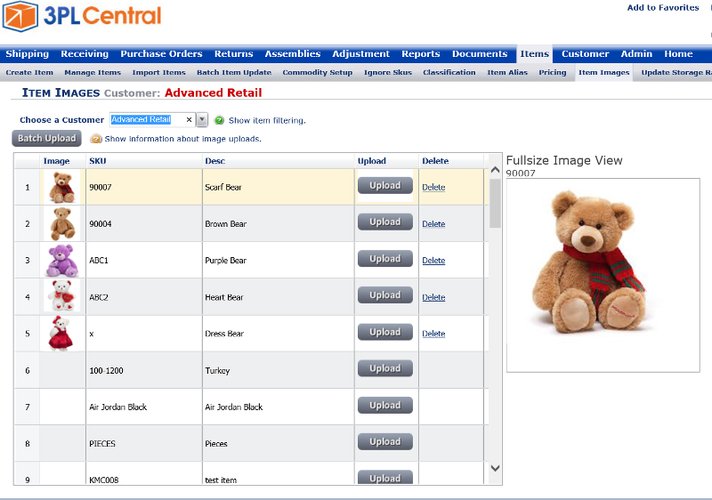Click Upload for Purple Bear row
Image resolution: width=712 pixels, height=500 pixels.
tap(385, 258)
